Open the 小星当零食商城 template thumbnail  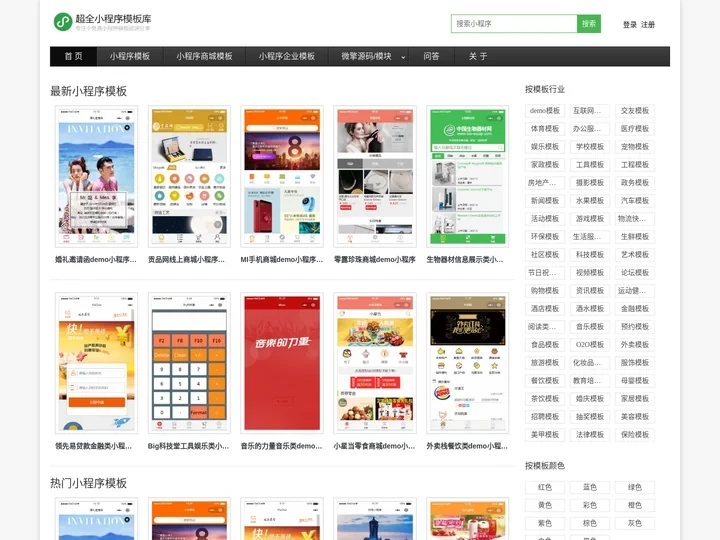(x=375, y=363)
